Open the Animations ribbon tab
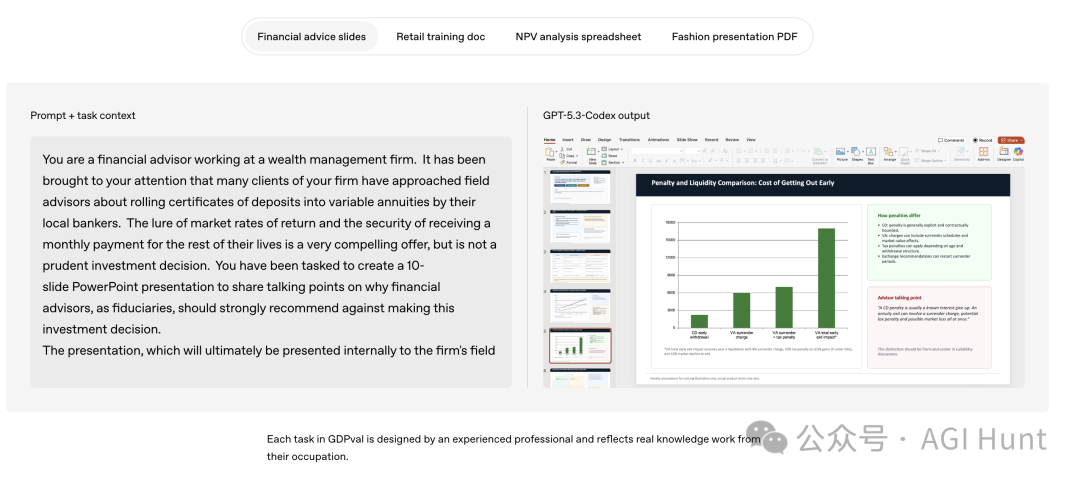Image resolution: width=1080 pixels, height=482 pixels. tap(658, 140)
